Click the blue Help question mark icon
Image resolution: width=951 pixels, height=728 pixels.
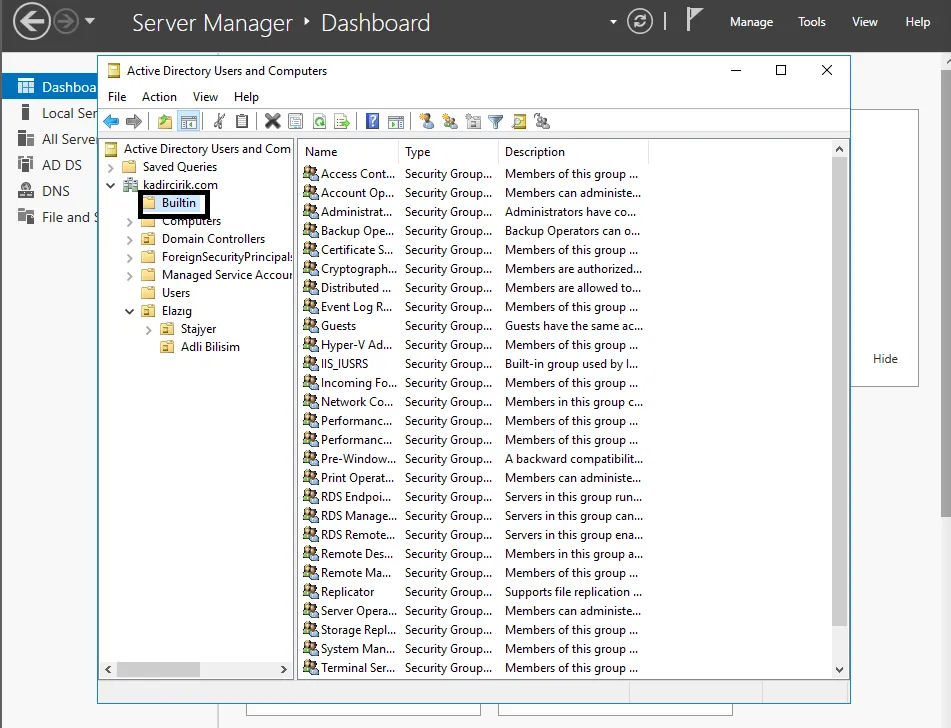point(372,121)
